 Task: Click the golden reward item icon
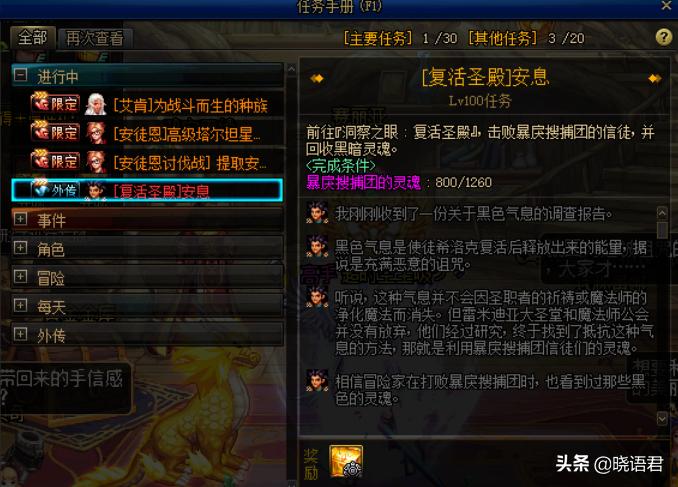tap(346, 461)
